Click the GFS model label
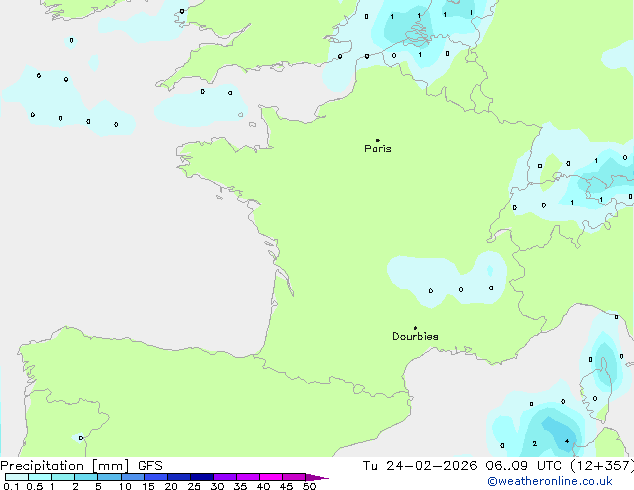The width and height of the screenshot is (634, 490). [x=150, y=466]
